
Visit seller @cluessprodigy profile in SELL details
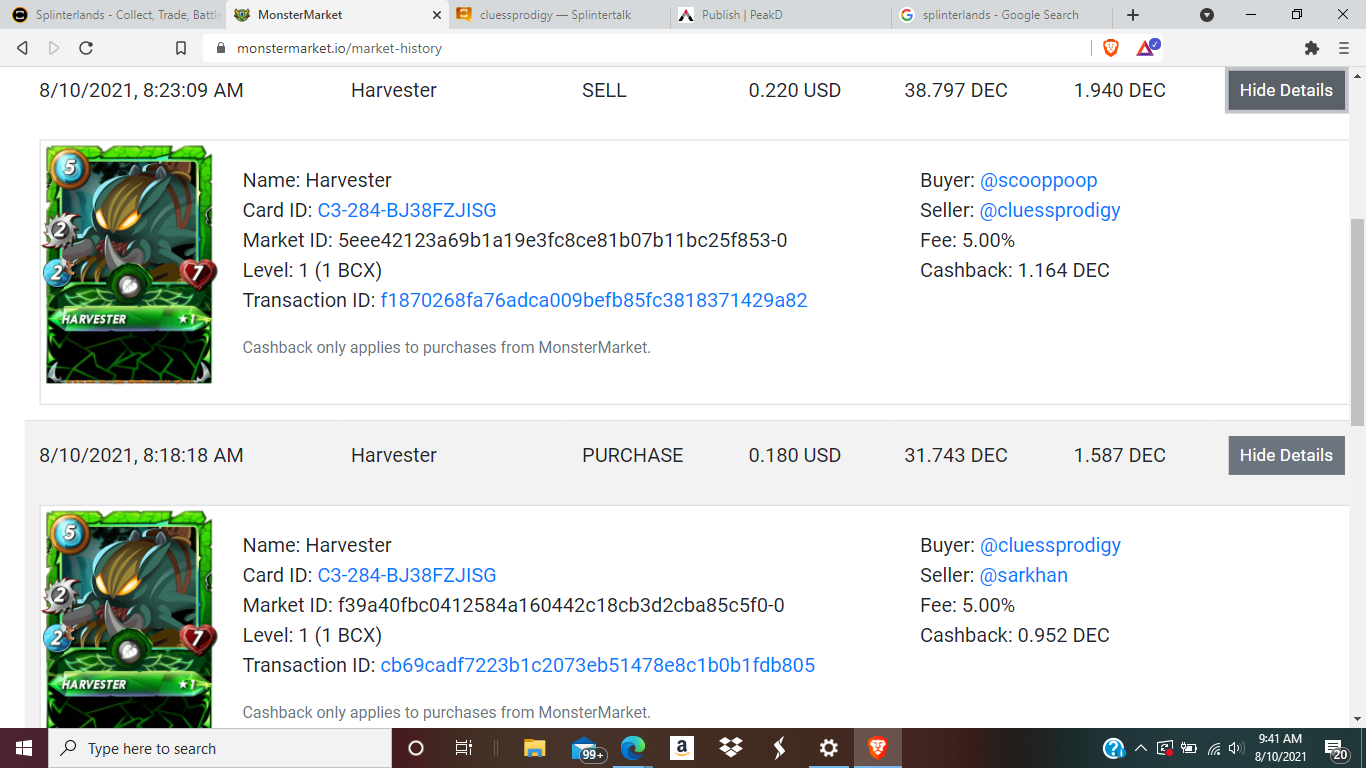1050,210
